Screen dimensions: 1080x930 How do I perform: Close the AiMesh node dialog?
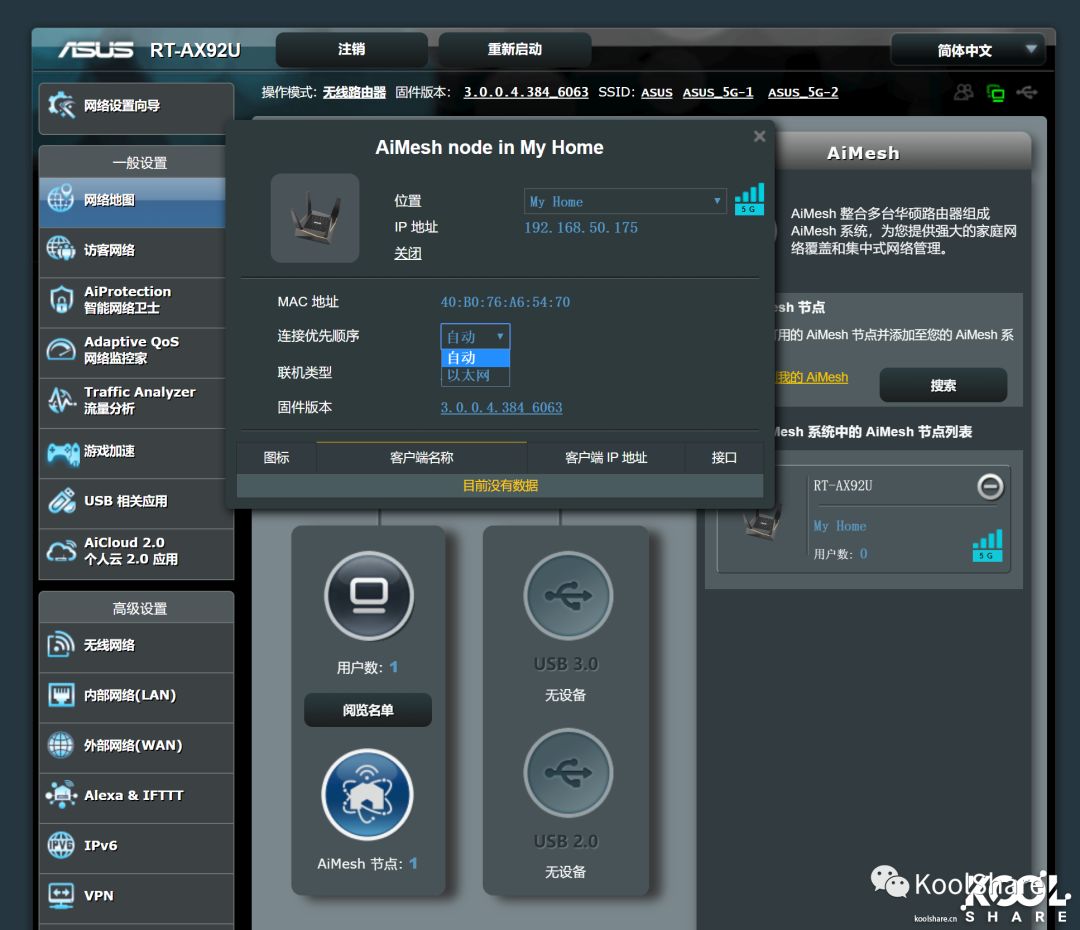(760, 136)
